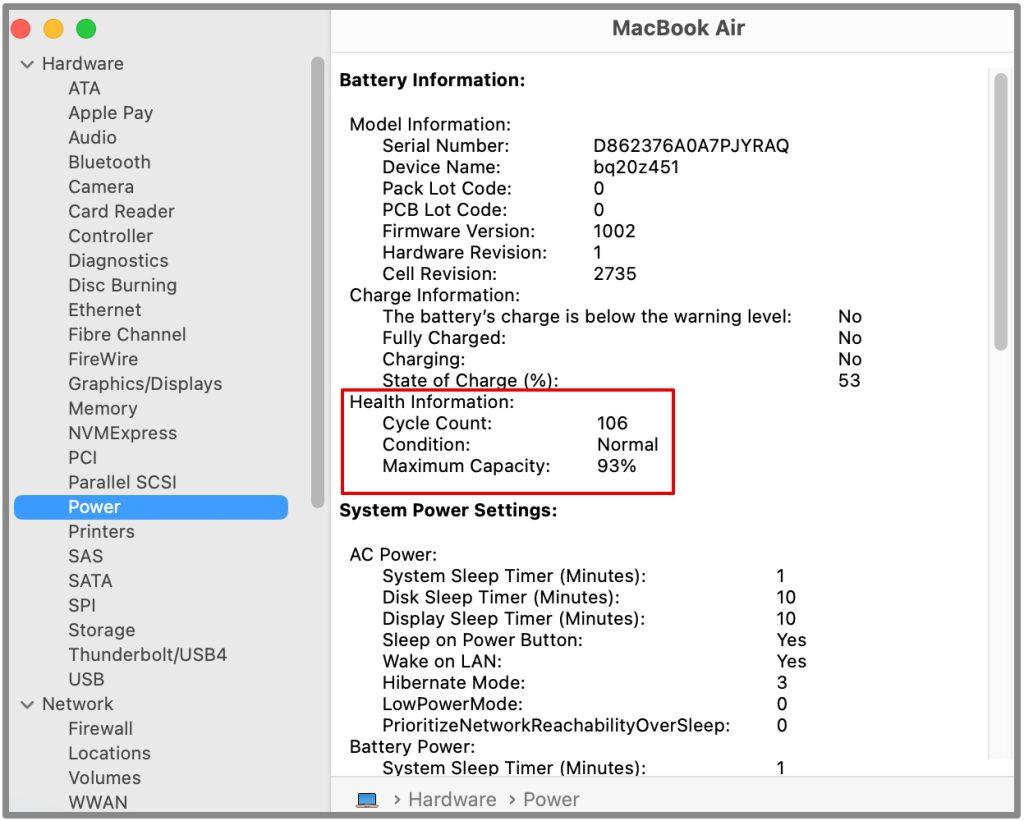This screenshot has height=821, width=1024.
Task: Click the Cycle Count value 106
Action: click(612, 423)
